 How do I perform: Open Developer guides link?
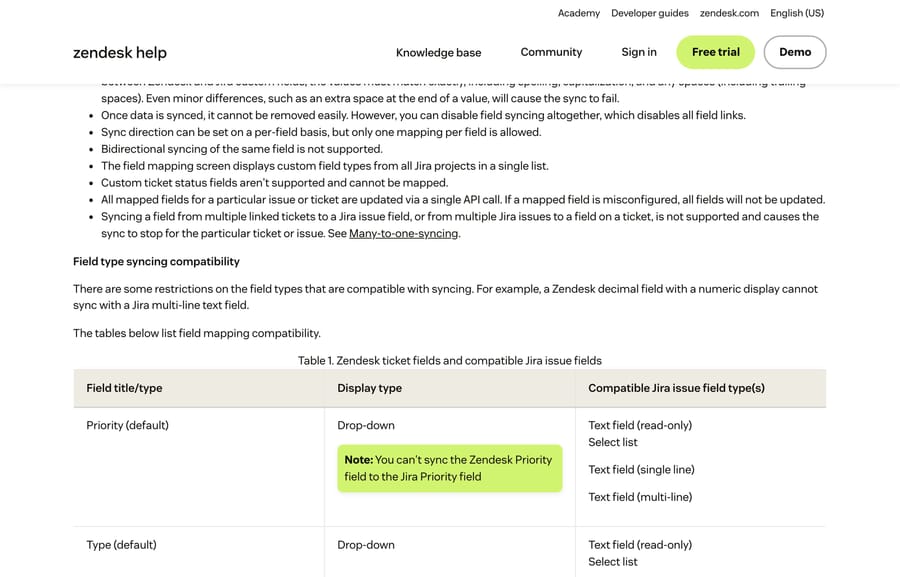650,13
